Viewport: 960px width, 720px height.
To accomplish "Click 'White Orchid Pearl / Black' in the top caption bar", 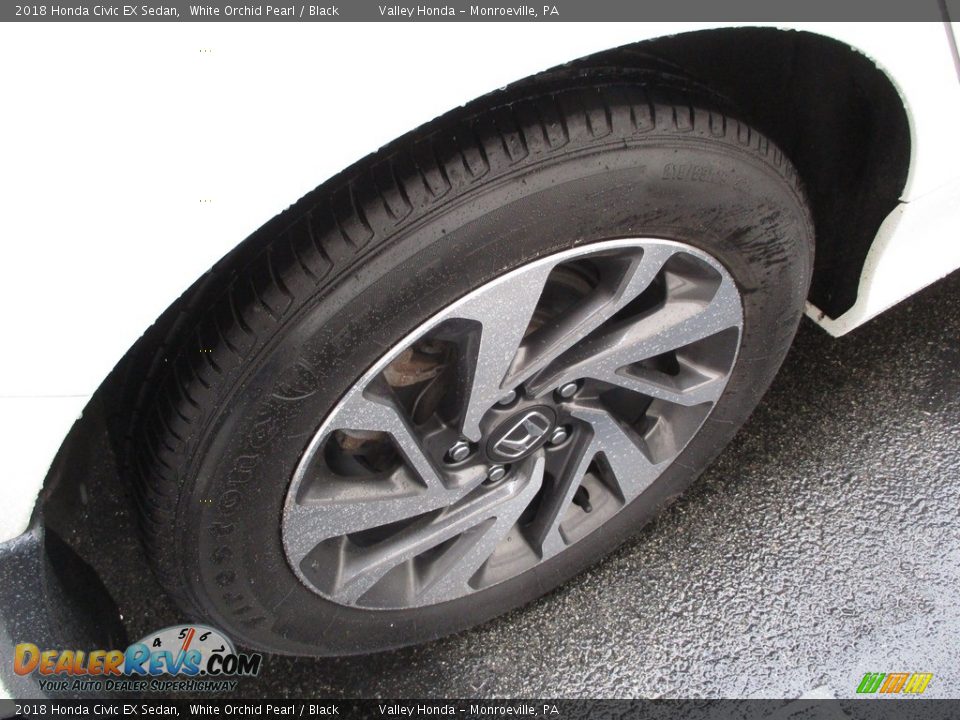I will 264,10.
